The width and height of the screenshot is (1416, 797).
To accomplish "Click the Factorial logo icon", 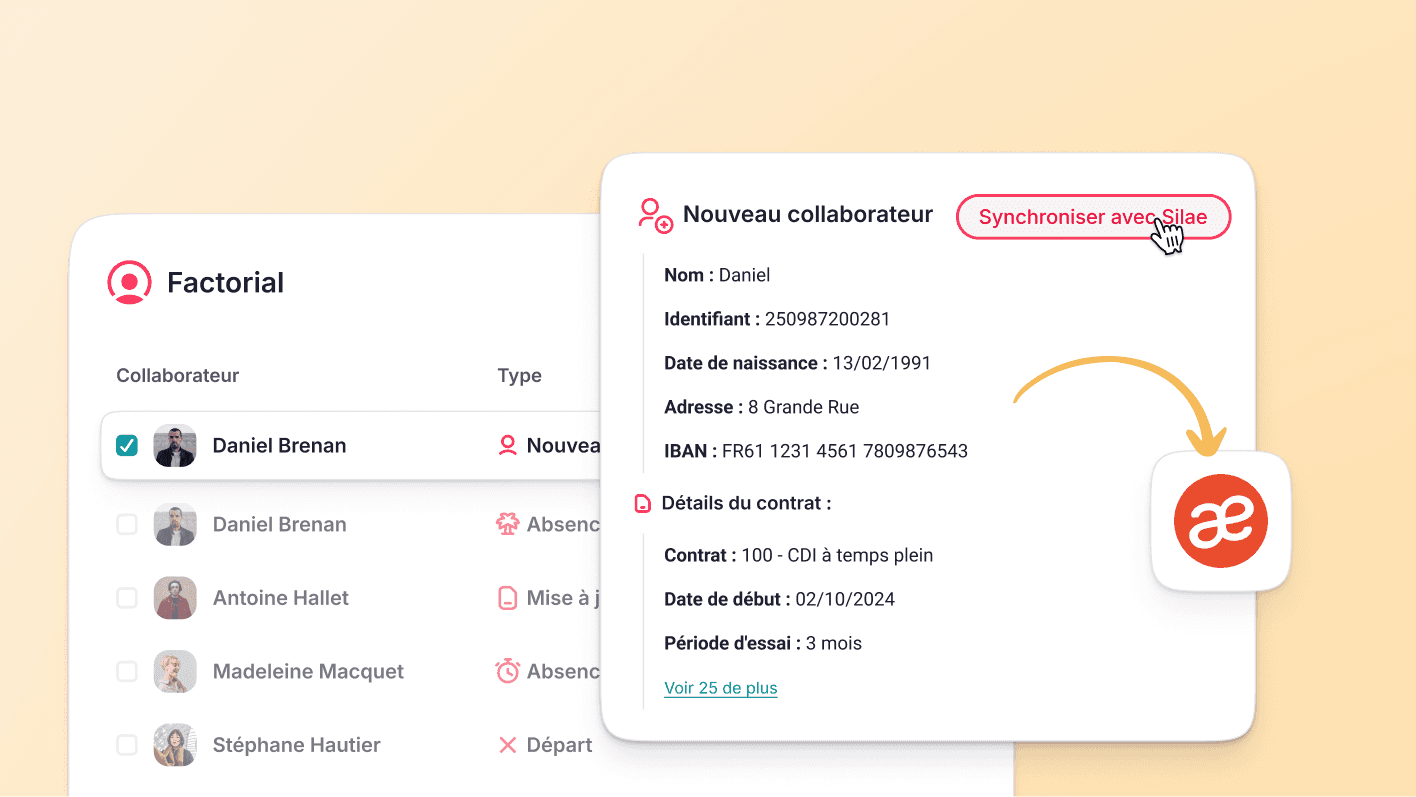I will tap(129, 282).
